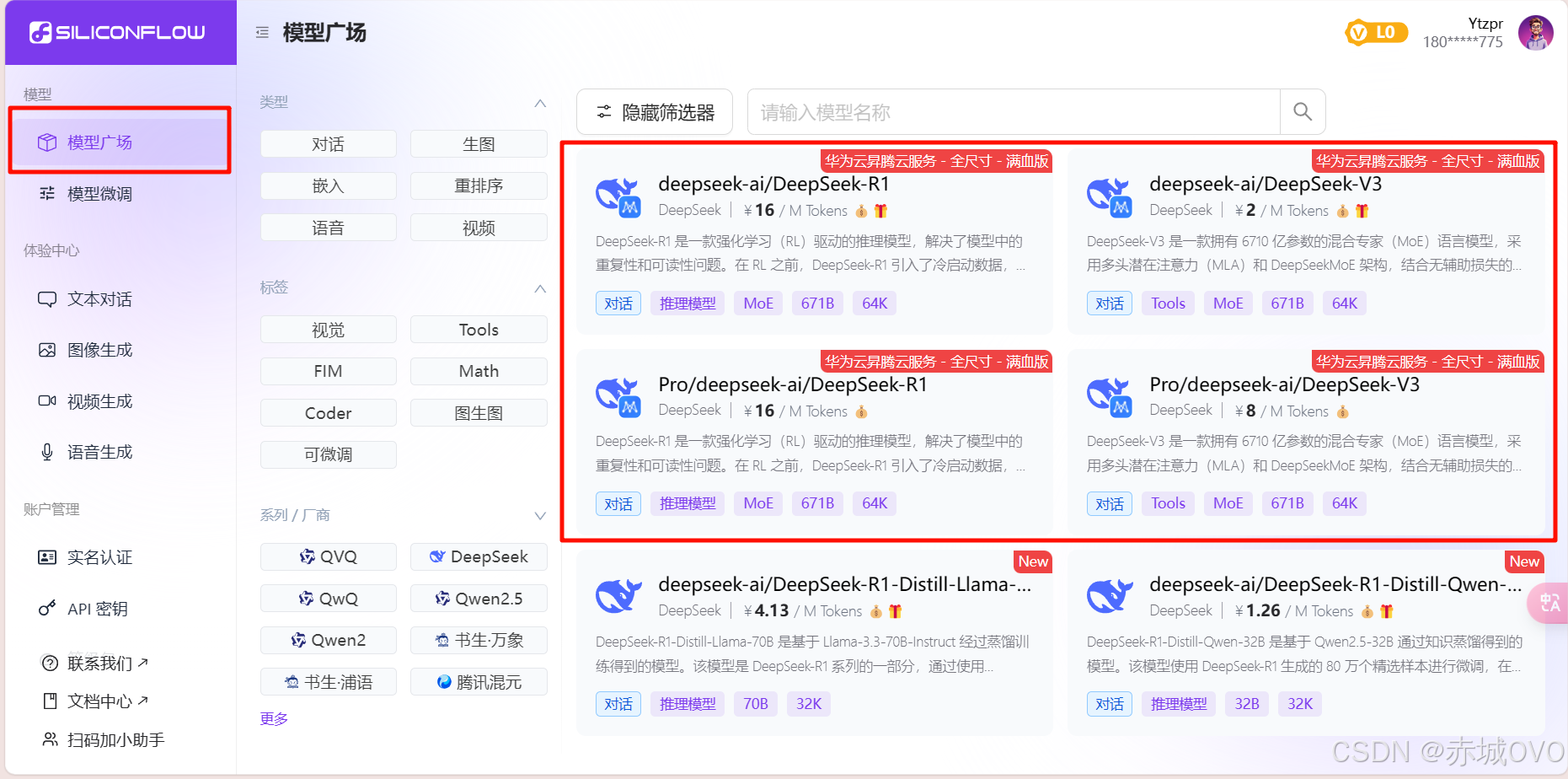Click gift icon on R1-Distill-Qwen card
The image size is (1568, 779).
(x=1386, y=611)
